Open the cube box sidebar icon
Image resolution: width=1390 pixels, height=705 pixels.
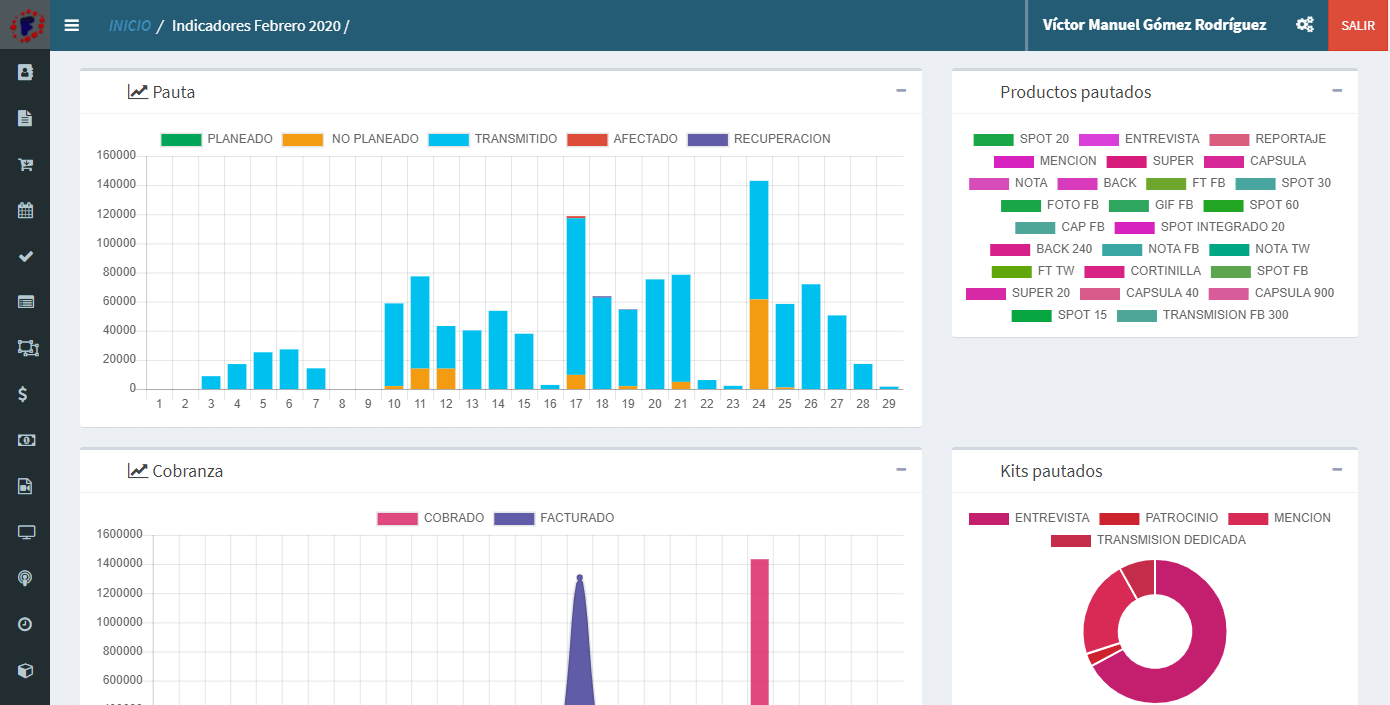click(x=25, y=670)
